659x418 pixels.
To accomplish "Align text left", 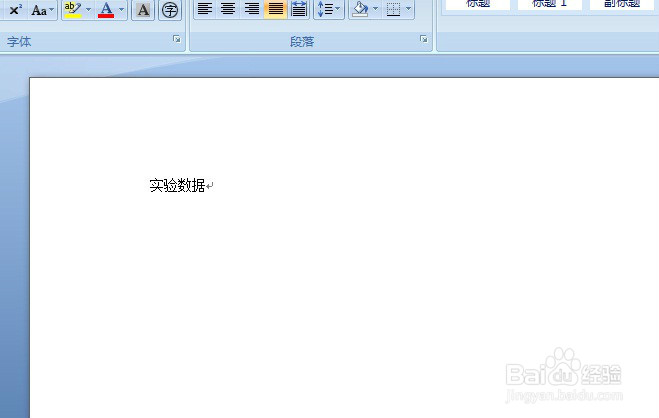I will coord(205,9).
